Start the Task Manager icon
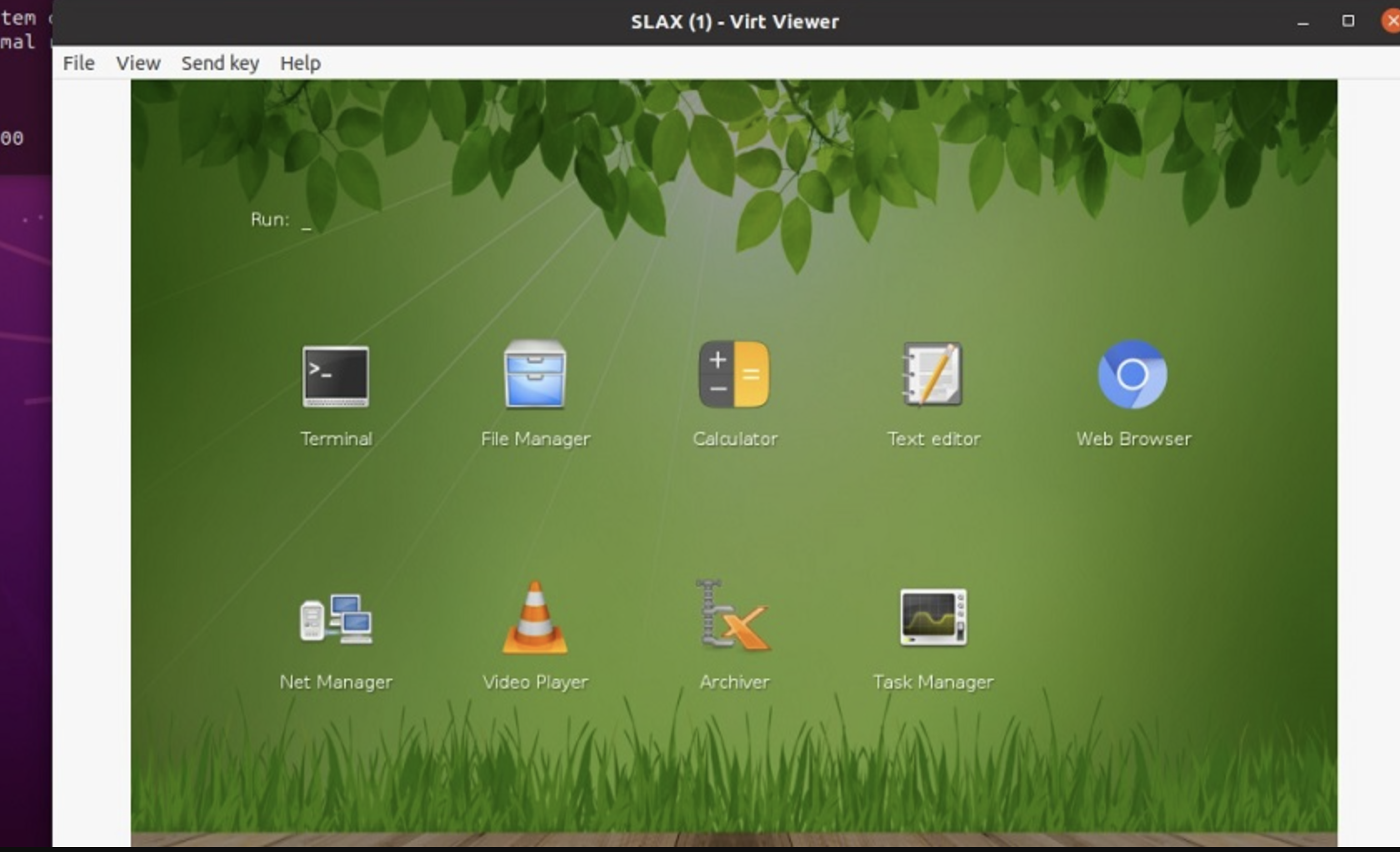 933,617
